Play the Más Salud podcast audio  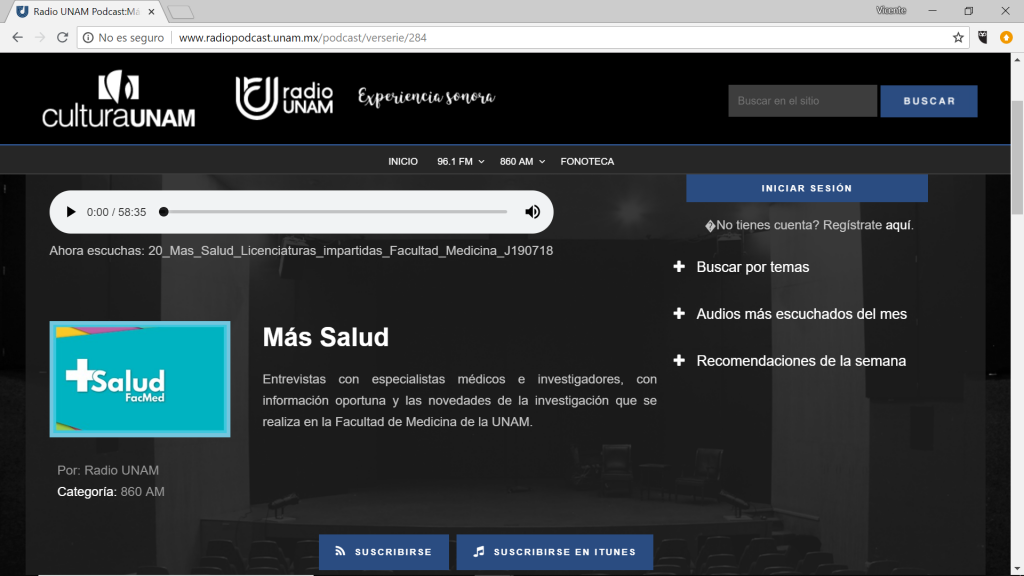pos(71,212)
